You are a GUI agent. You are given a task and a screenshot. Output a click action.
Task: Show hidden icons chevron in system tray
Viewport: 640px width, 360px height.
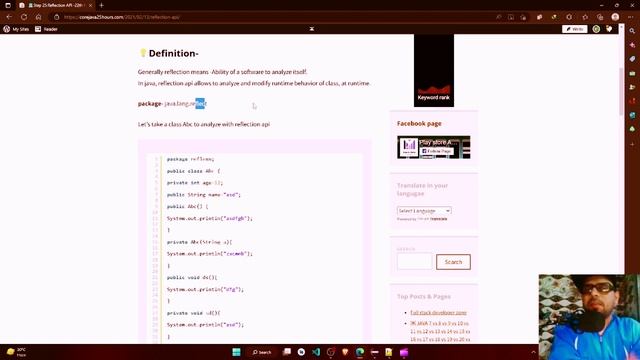tap(533, 352)
